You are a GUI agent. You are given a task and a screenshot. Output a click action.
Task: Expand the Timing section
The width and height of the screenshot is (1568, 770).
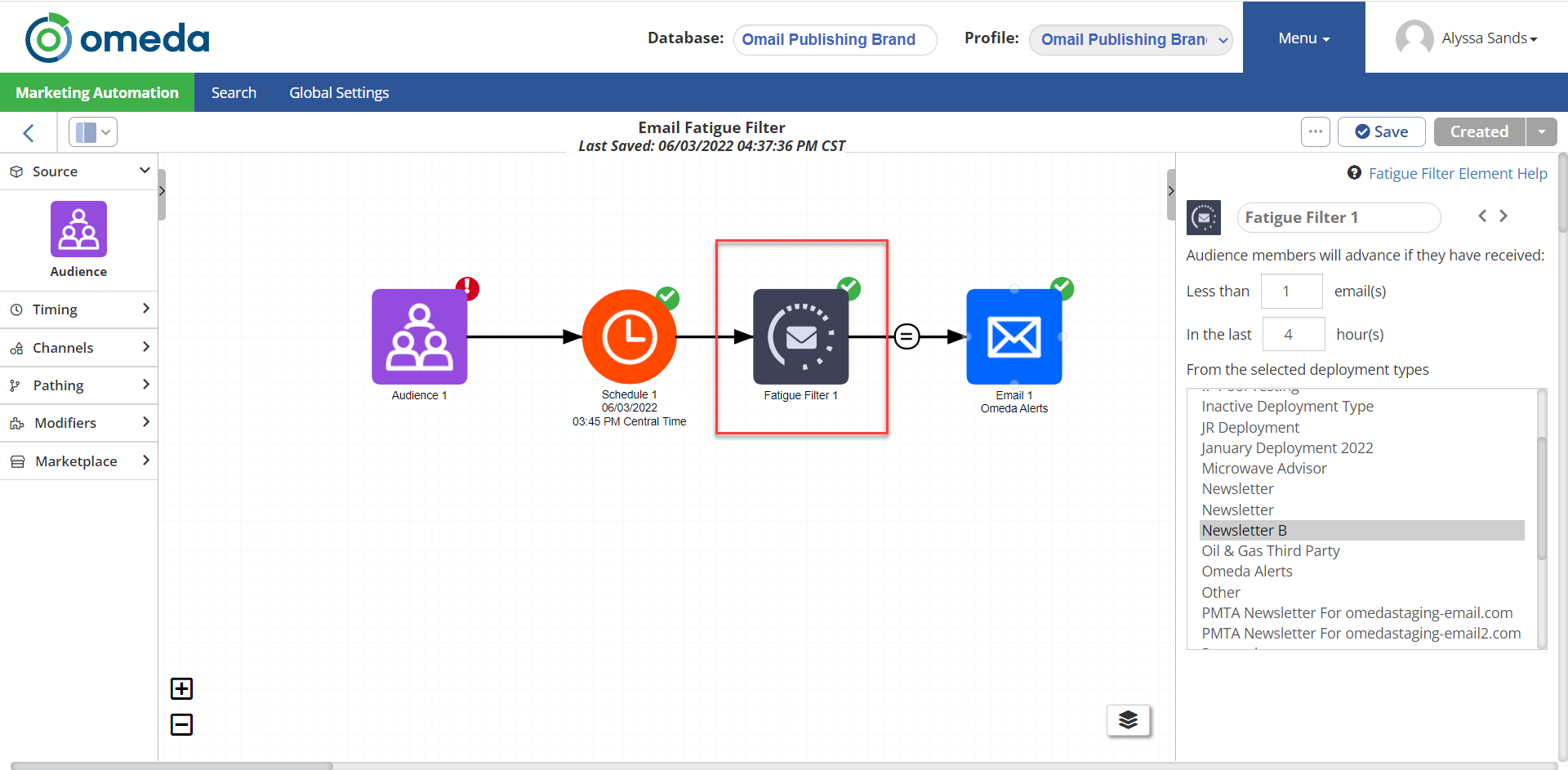coord(78,309)
